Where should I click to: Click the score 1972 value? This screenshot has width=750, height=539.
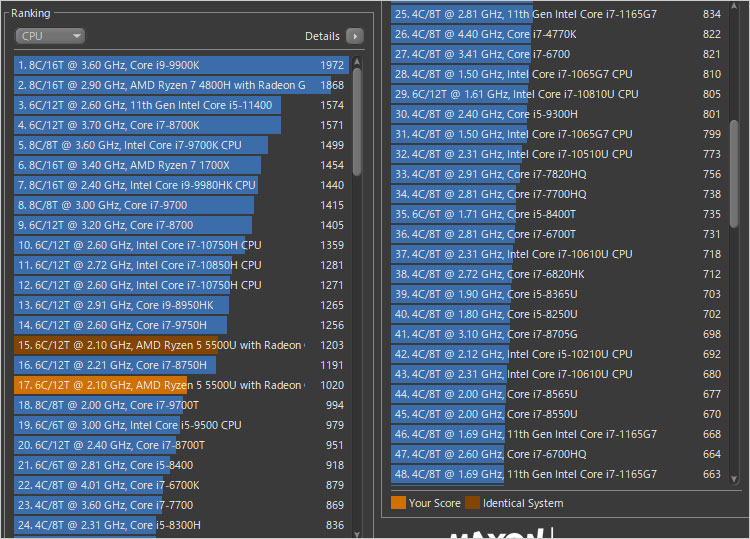coord(332,65)
